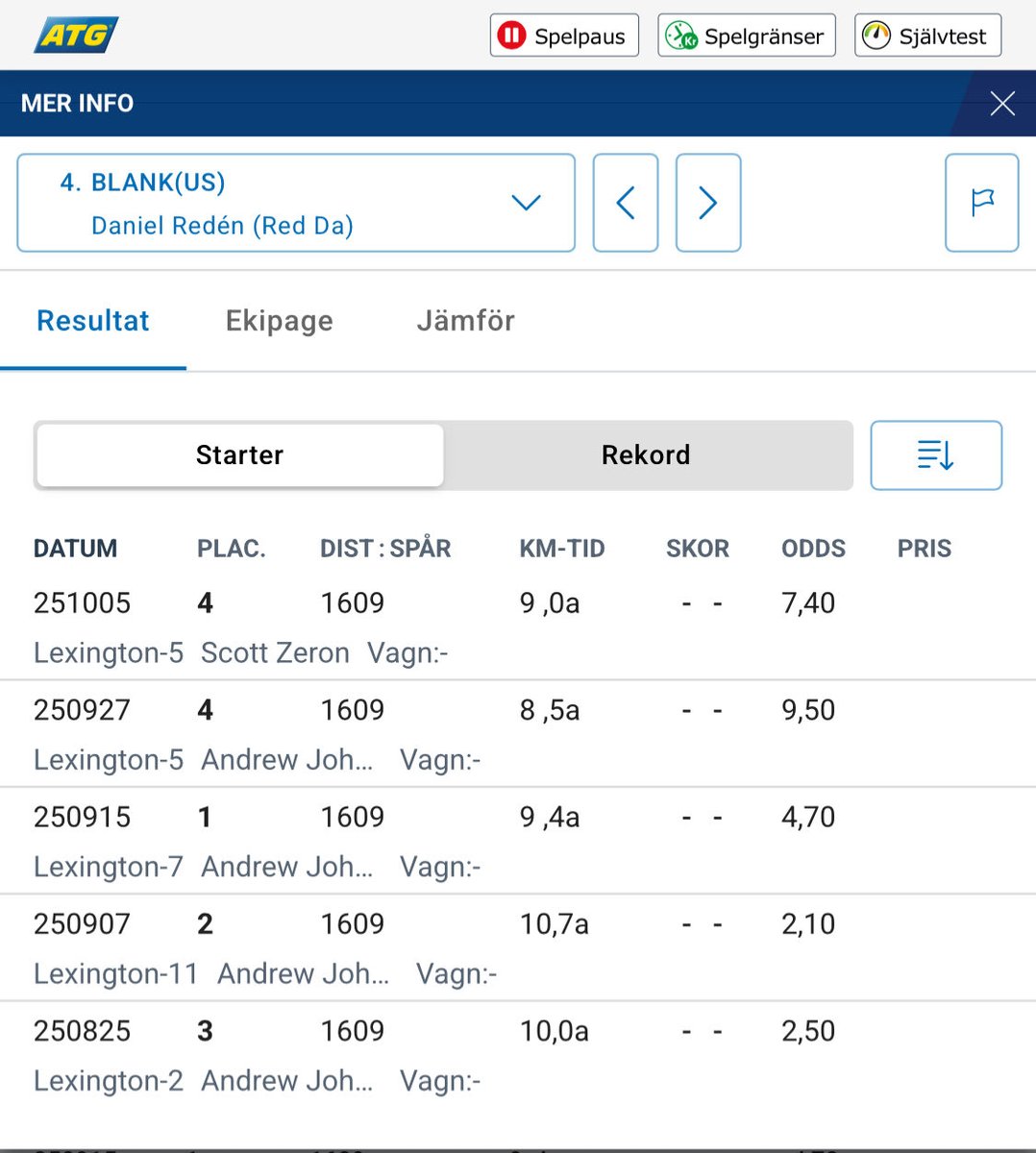
Task: Expand the horse selector dropdown for Blank(US)
Action: click(296, 203)
